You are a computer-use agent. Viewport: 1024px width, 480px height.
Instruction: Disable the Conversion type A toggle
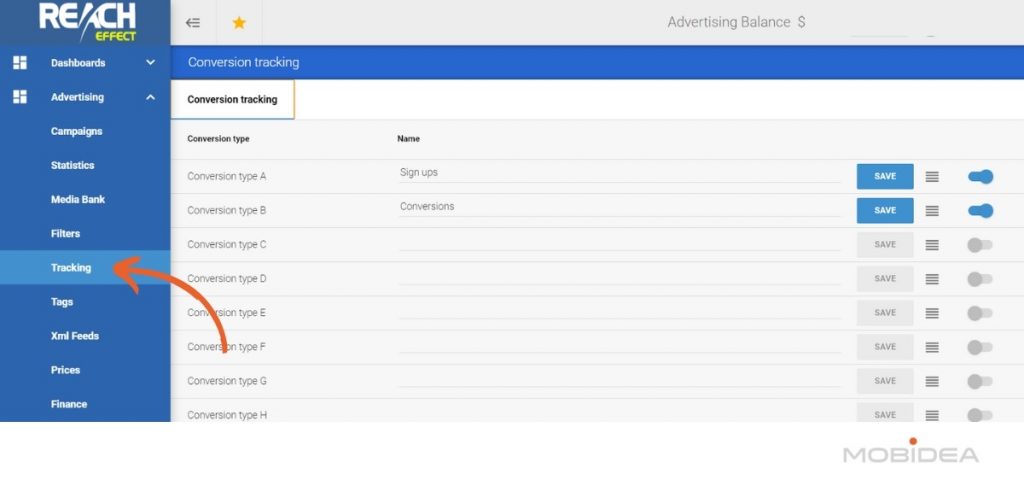[980, 176]
